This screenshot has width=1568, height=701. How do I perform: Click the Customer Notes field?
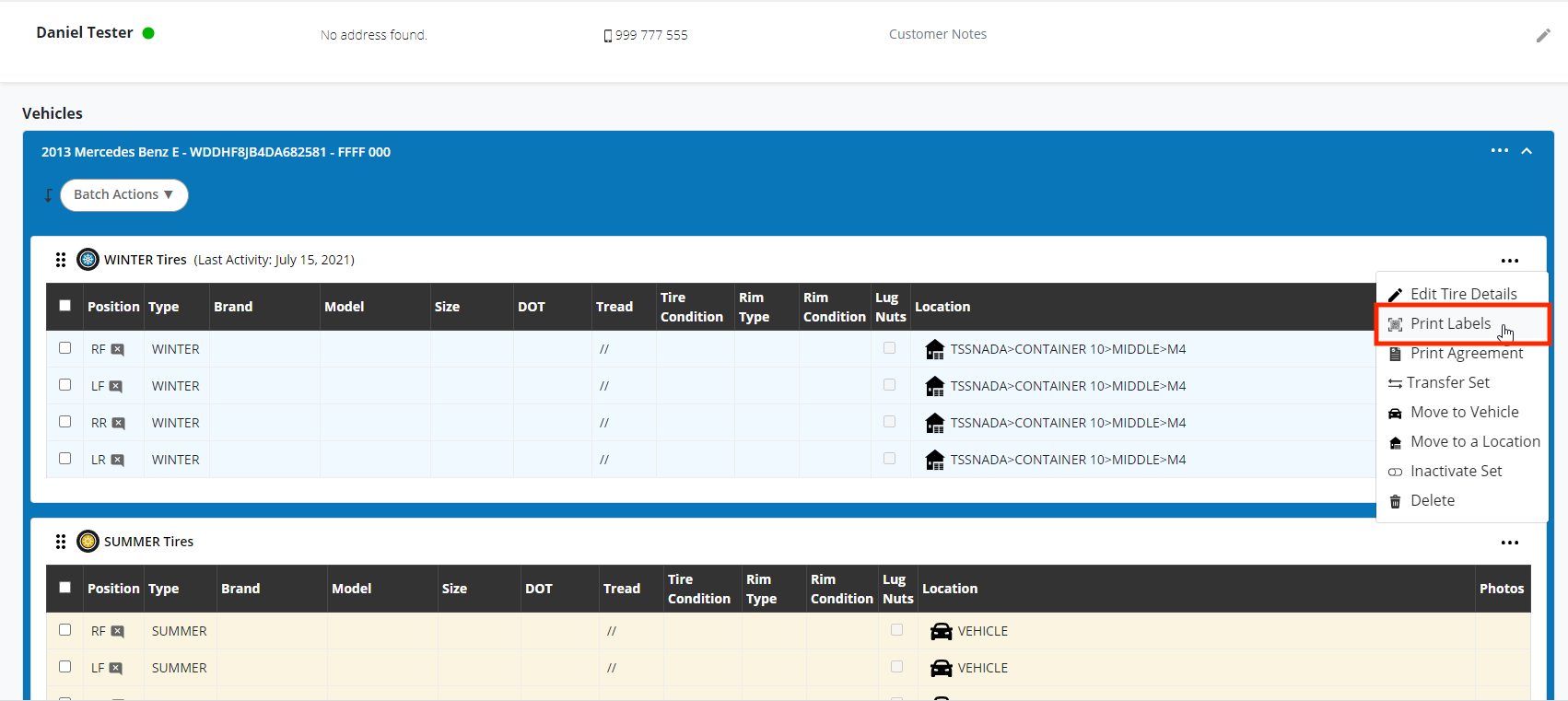point(938,34)
